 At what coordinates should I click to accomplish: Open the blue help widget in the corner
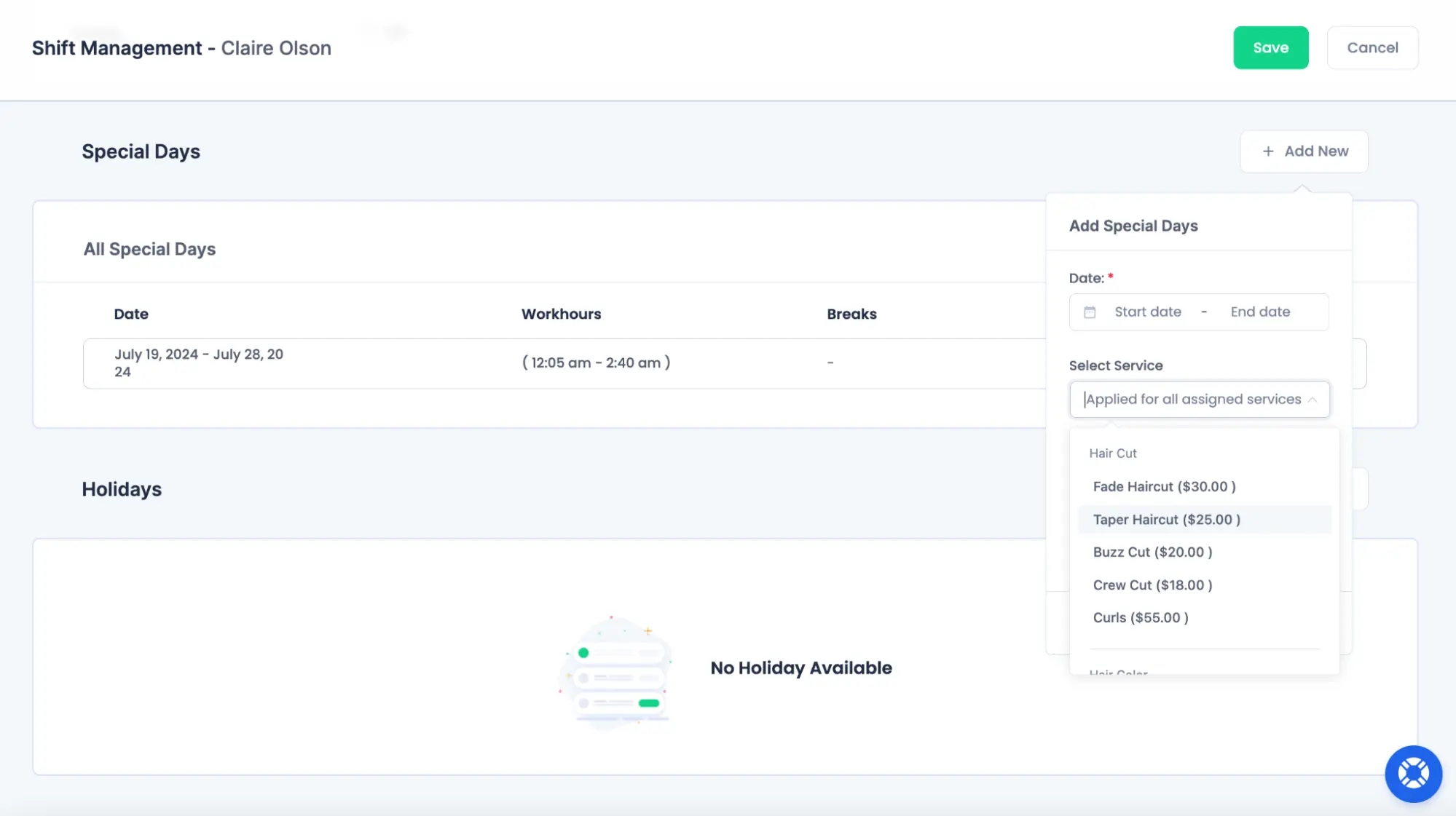[1413, 774]
